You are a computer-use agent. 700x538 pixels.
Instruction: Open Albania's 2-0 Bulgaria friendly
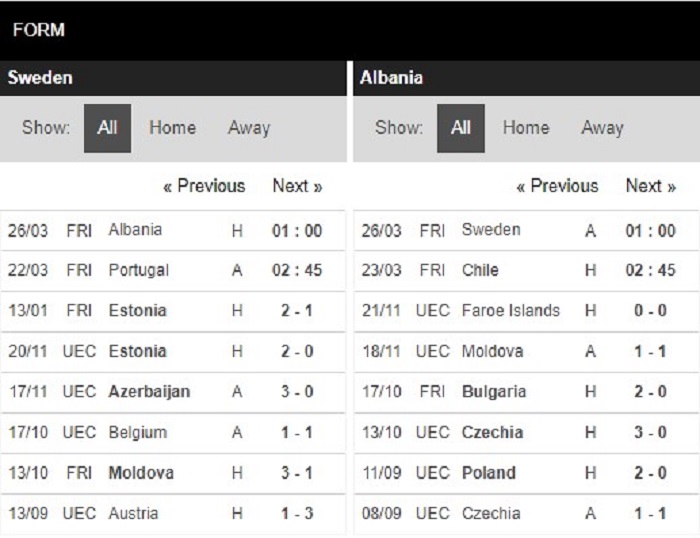coord(526,392)
